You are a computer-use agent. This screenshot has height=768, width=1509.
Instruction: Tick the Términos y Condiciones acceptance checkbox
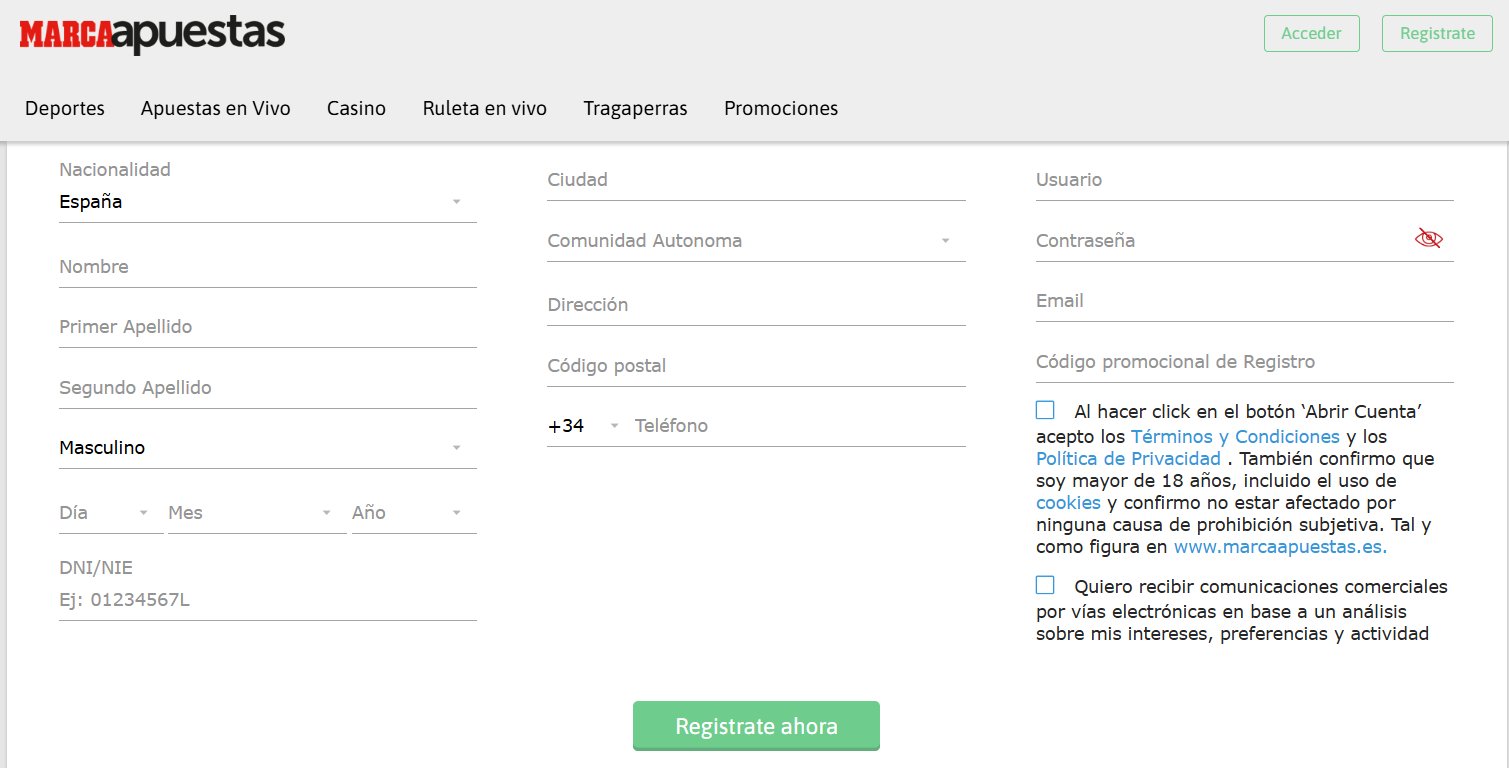[x=1045, y=410]
